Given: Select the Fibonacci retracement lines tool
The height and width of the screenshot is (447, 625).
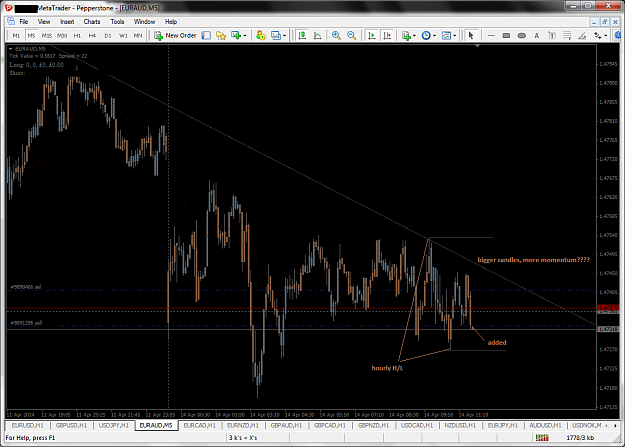Looking at the screenshot, I should click(567, 35).
